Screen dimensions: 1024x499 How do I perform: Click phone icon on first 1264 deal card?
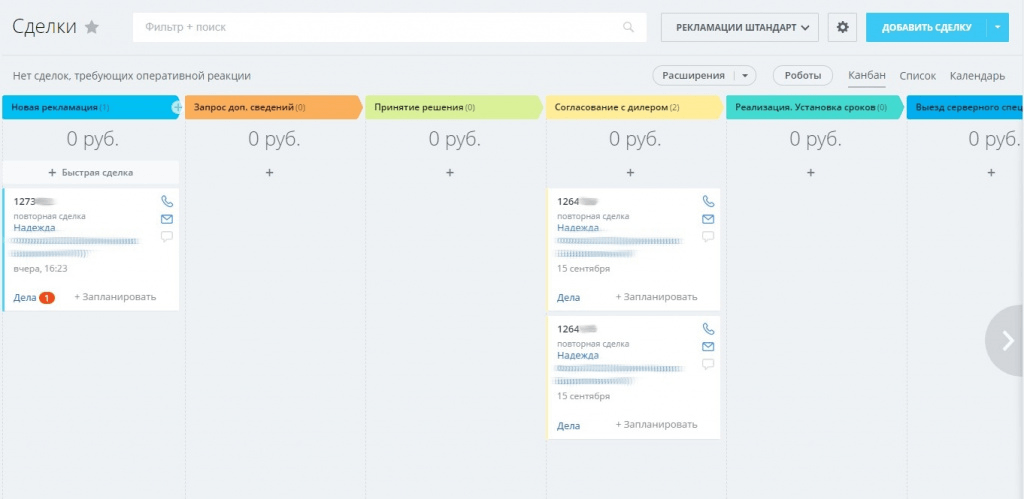pyautogui.click(x=708, y=201)
